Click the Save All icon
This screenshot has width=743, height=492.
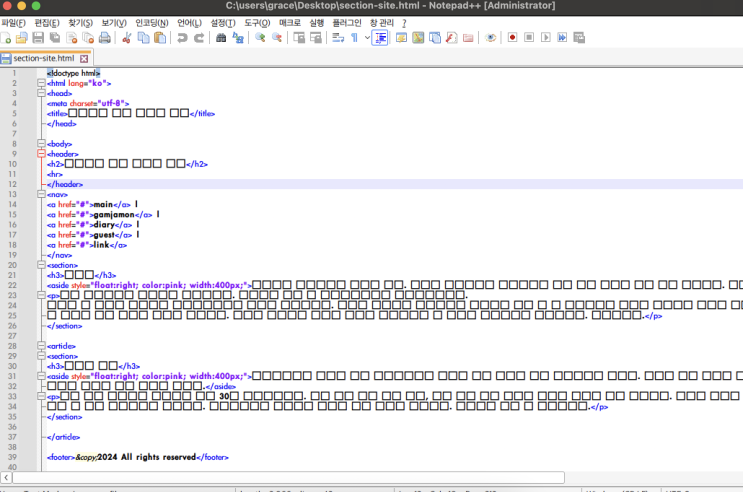(x=55, y=38)
